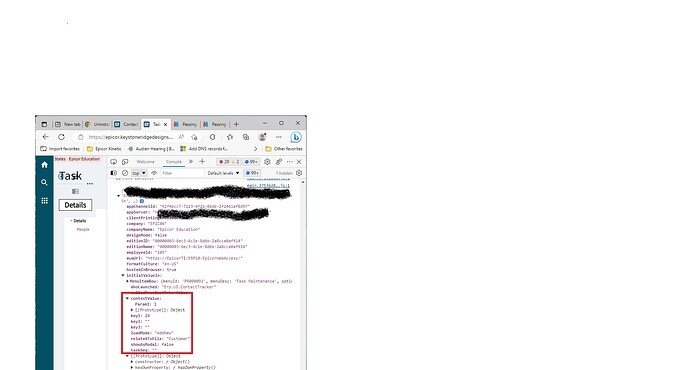The image size is (690, 370).
Task: Open DevTools settings gear icon
Action: [x=267, y=162]
